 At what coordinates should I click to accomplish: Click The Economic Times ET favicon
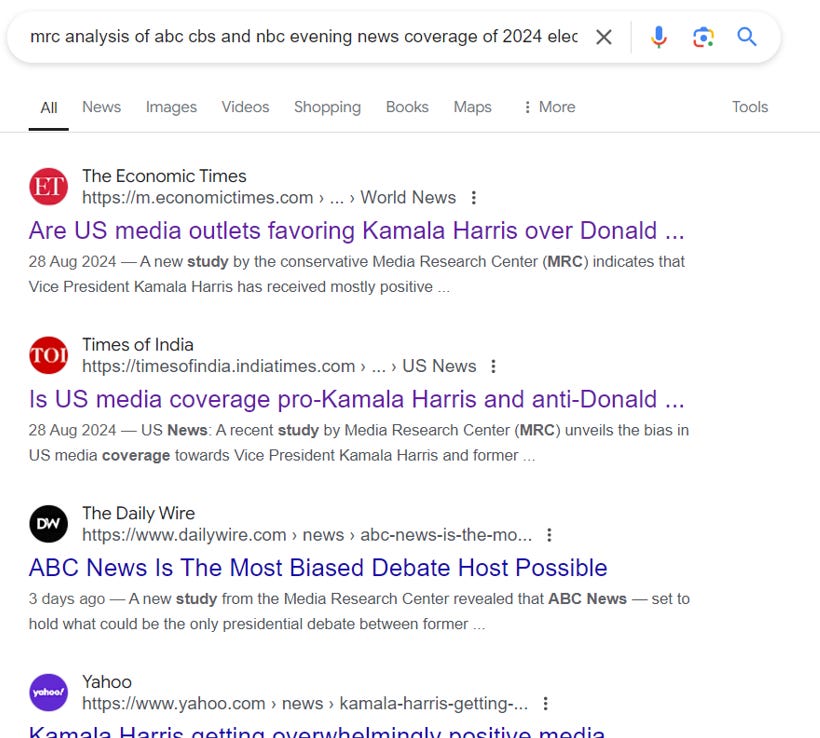[x=48, y=187]
